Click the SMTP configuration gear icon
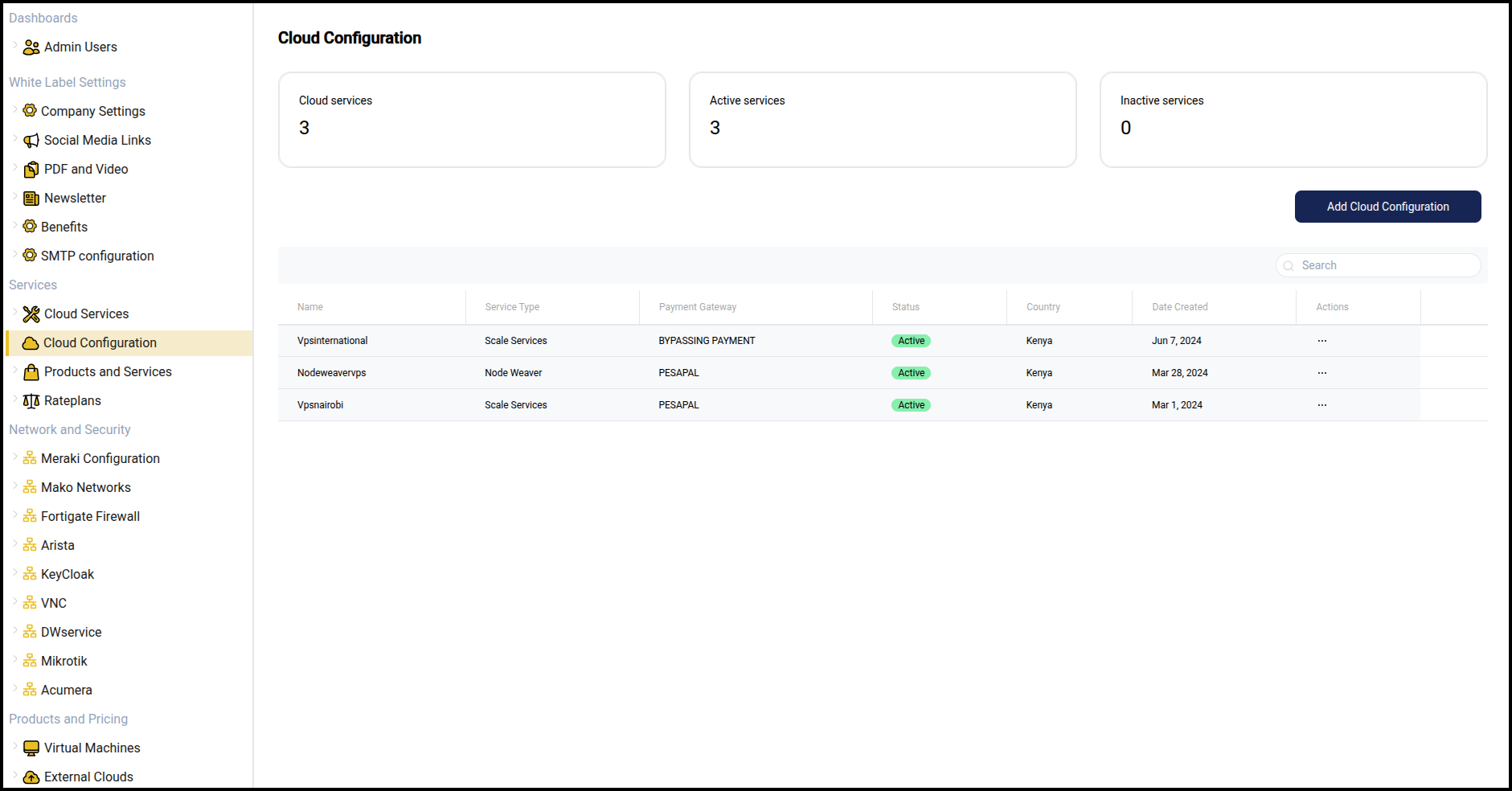The image size is (1512, 791). coord(30,255)
